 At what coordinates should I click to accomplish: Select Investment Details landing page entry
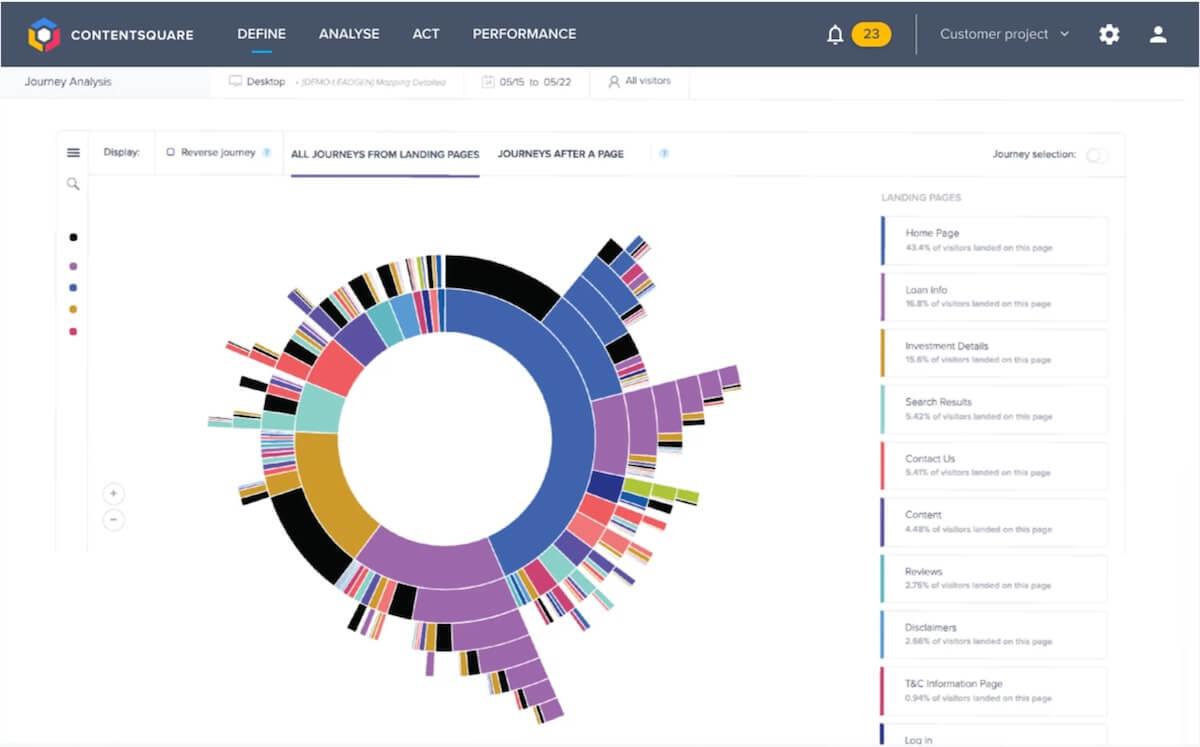click(995, 352)
